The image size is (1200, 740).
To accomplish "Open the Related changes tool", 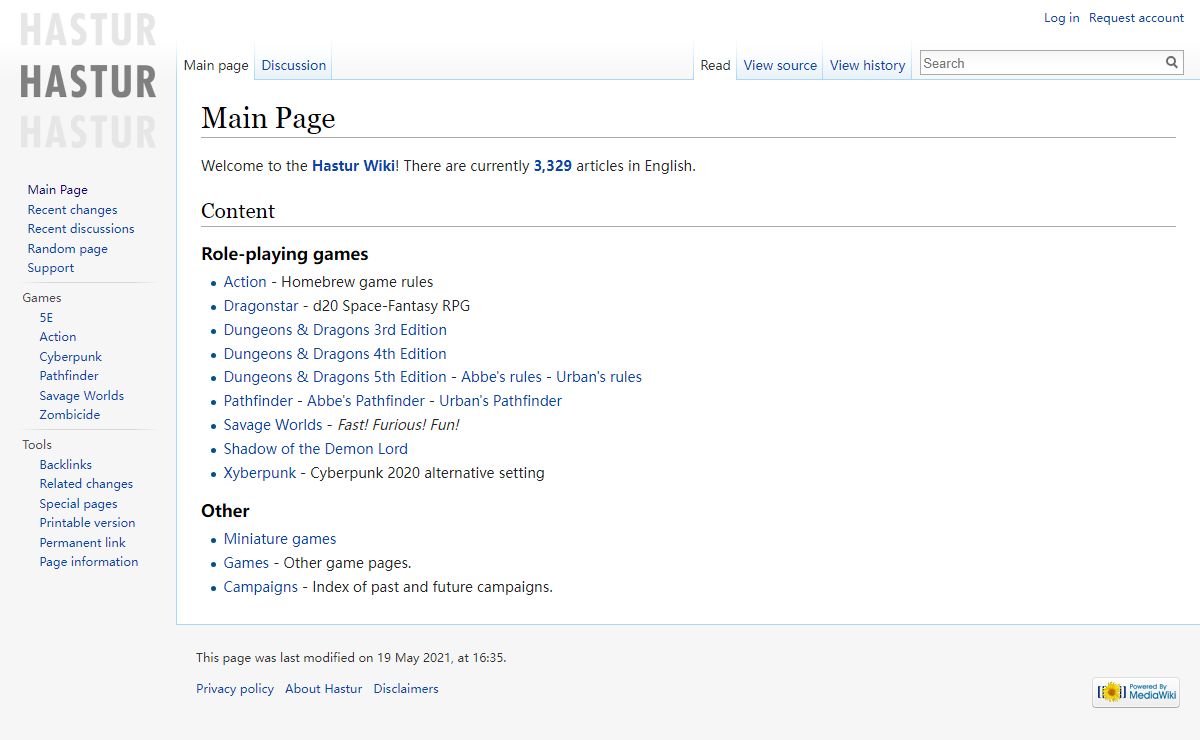I will pyautogui.click(x=86, y=484).
